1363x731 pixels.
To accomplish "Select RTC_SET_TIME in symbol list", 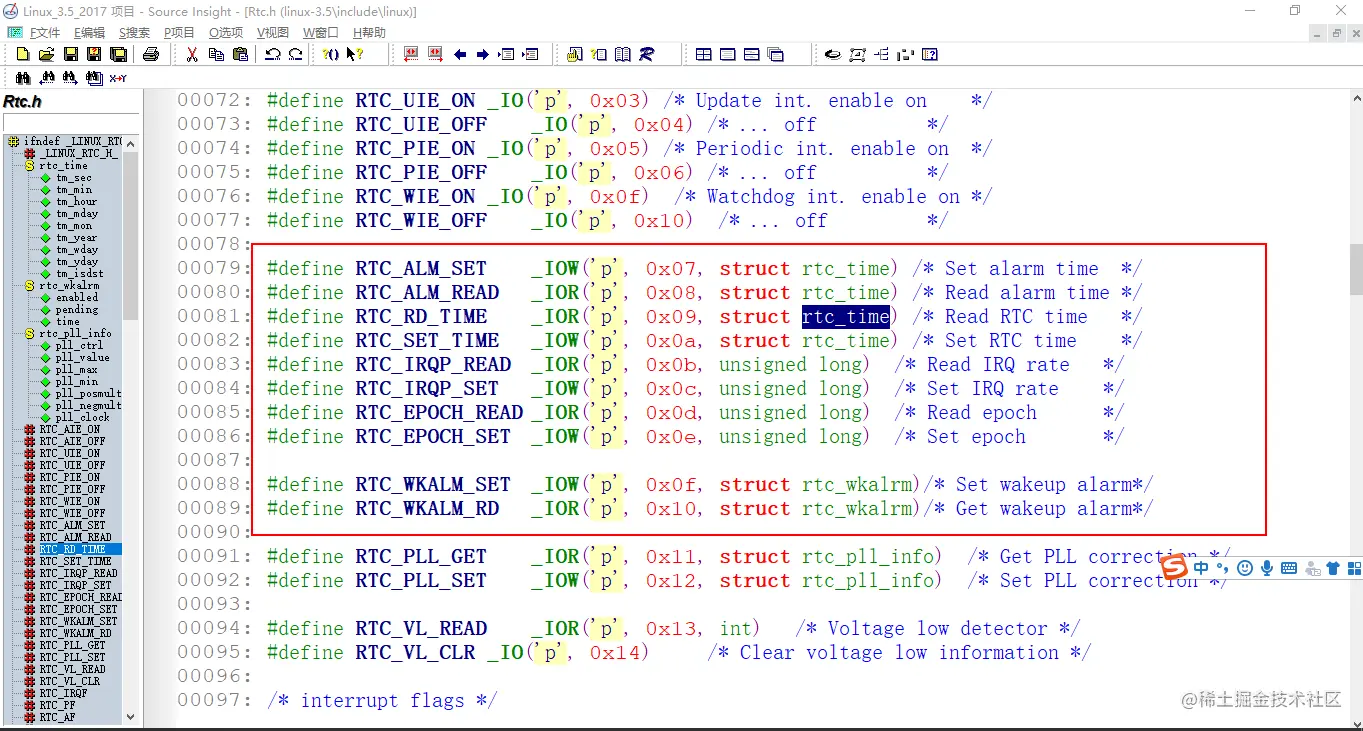I will coord(75,562).
